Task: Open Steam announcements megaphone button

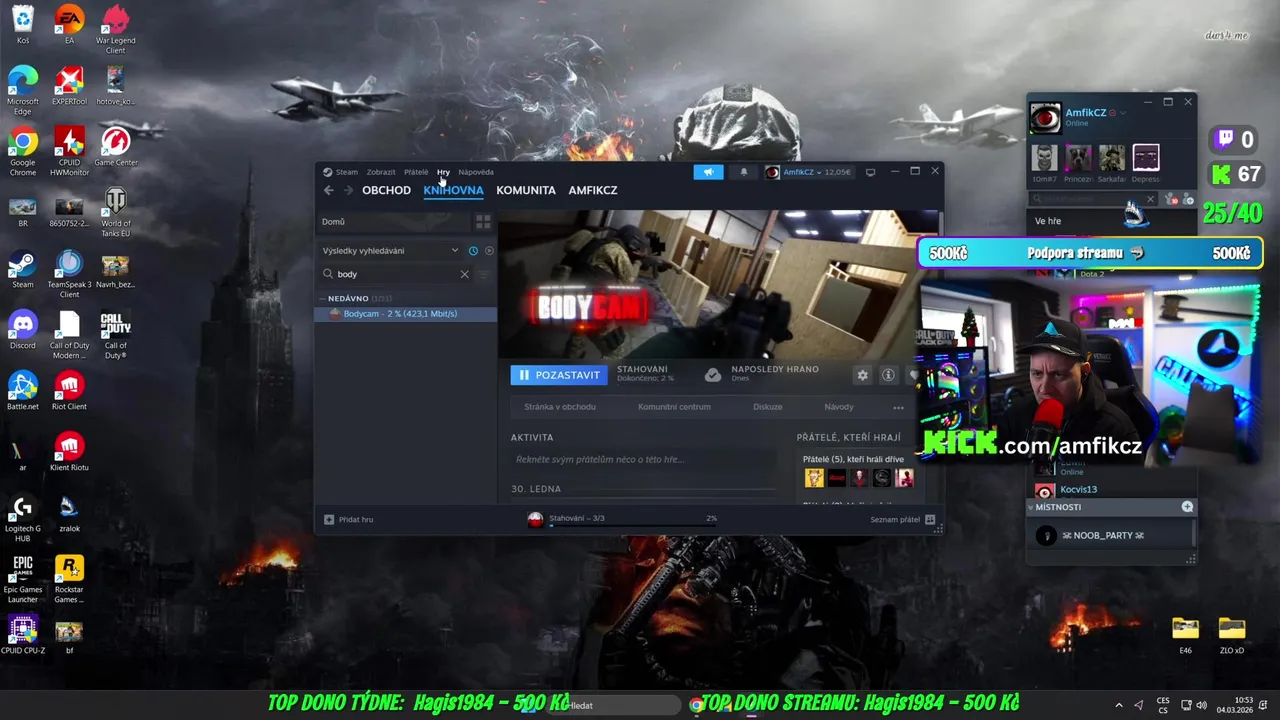Action: pos(708,172)
